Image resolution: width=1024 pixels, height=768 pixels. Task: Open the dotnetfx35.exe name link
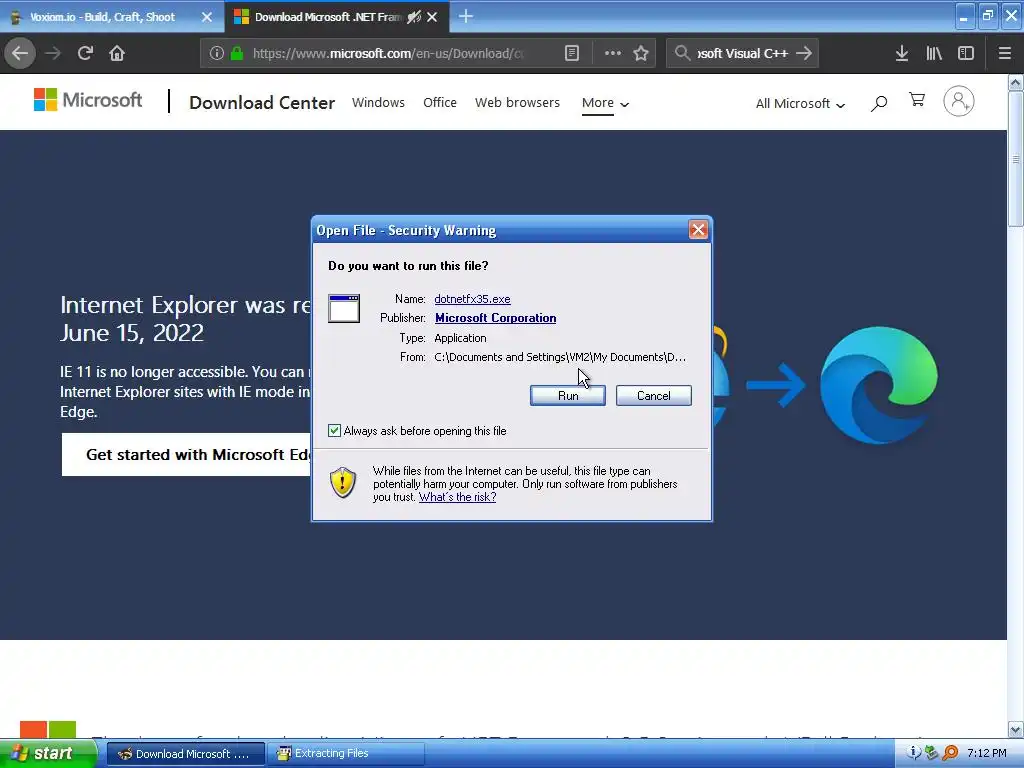point(472,298)
